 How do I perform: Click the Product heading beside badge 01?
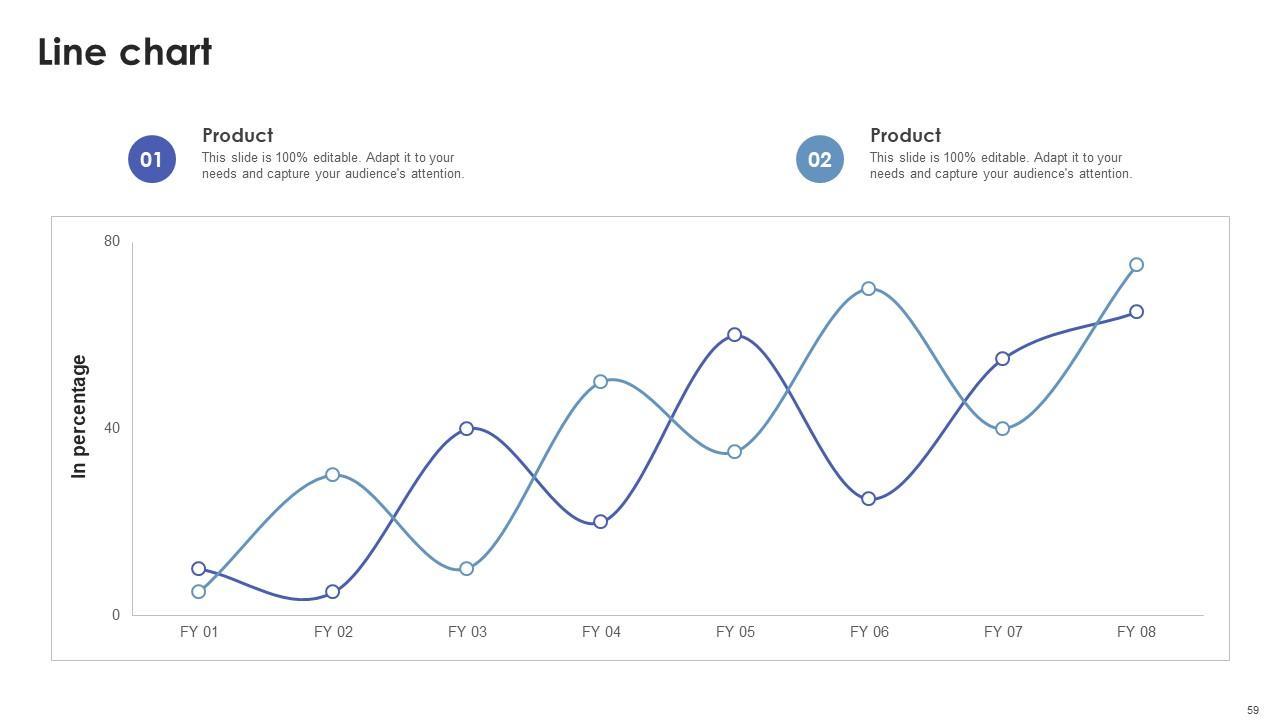[237, 135]
